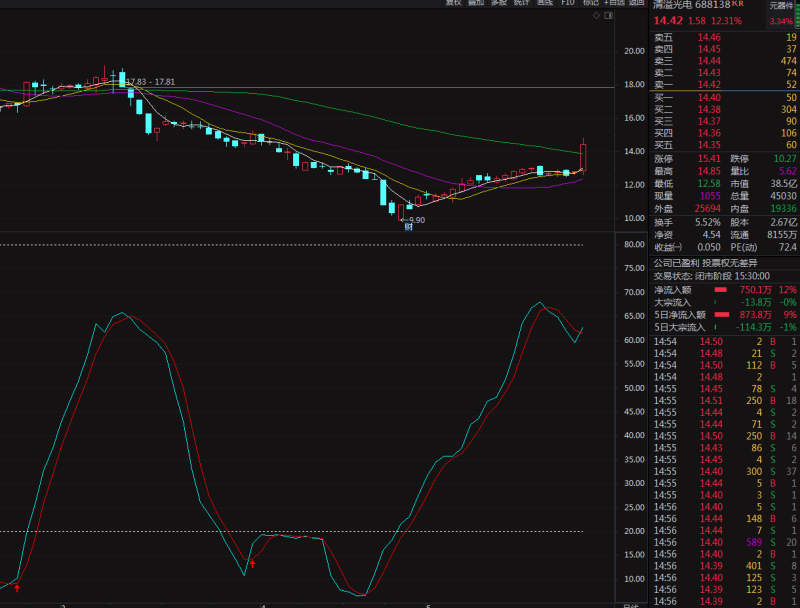The width and height of the screenshot is (800, 608).
Task: Toggle the side panel layout icon
Action: [607, 16]
